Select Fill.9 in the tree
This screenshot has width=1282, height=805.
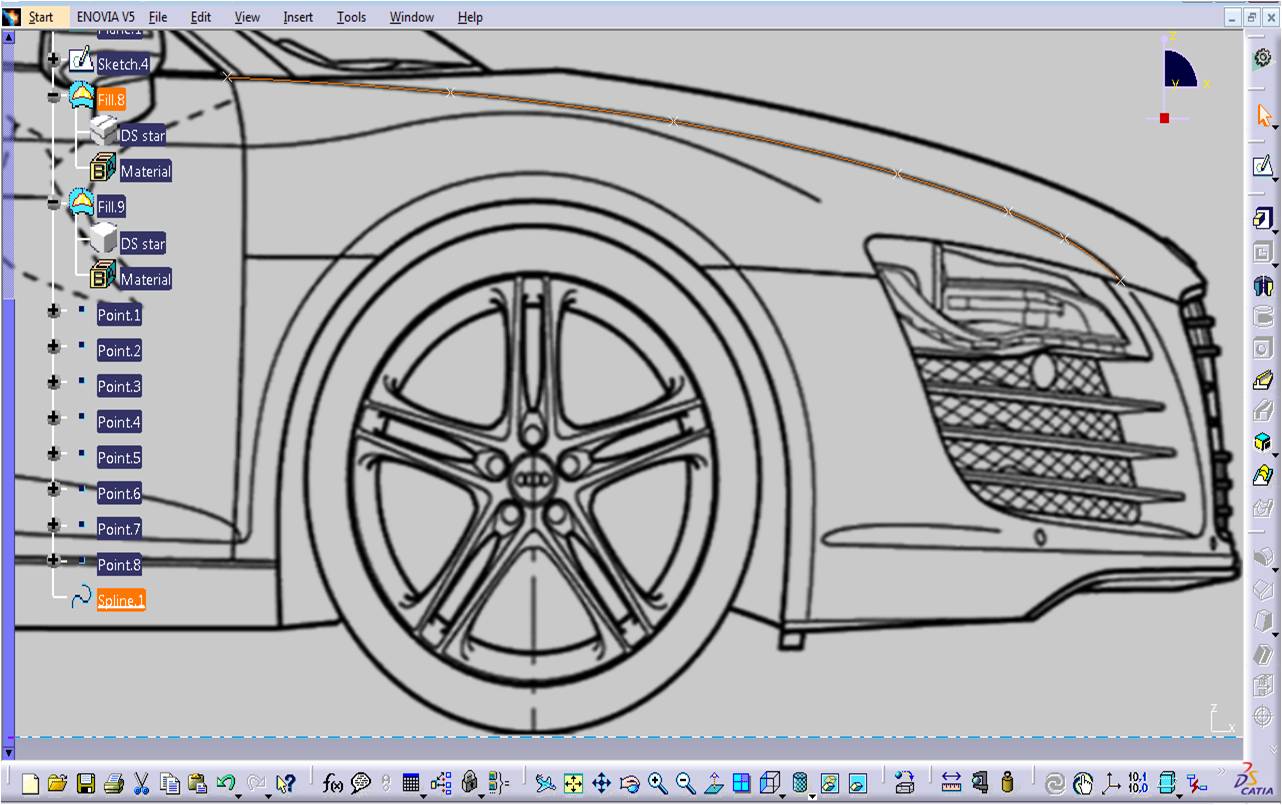click(111, 207)
